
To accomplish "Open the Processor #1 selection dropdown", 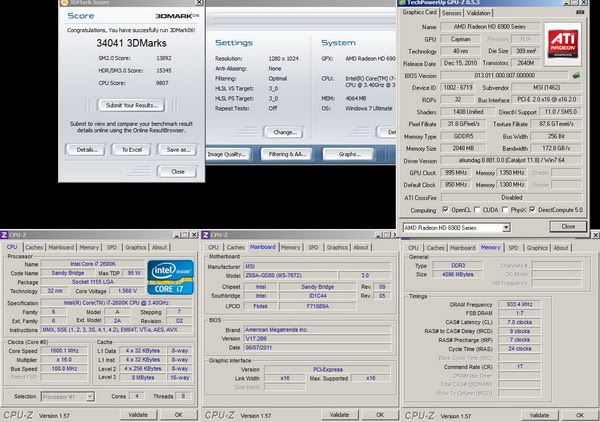I will point(90,396).
